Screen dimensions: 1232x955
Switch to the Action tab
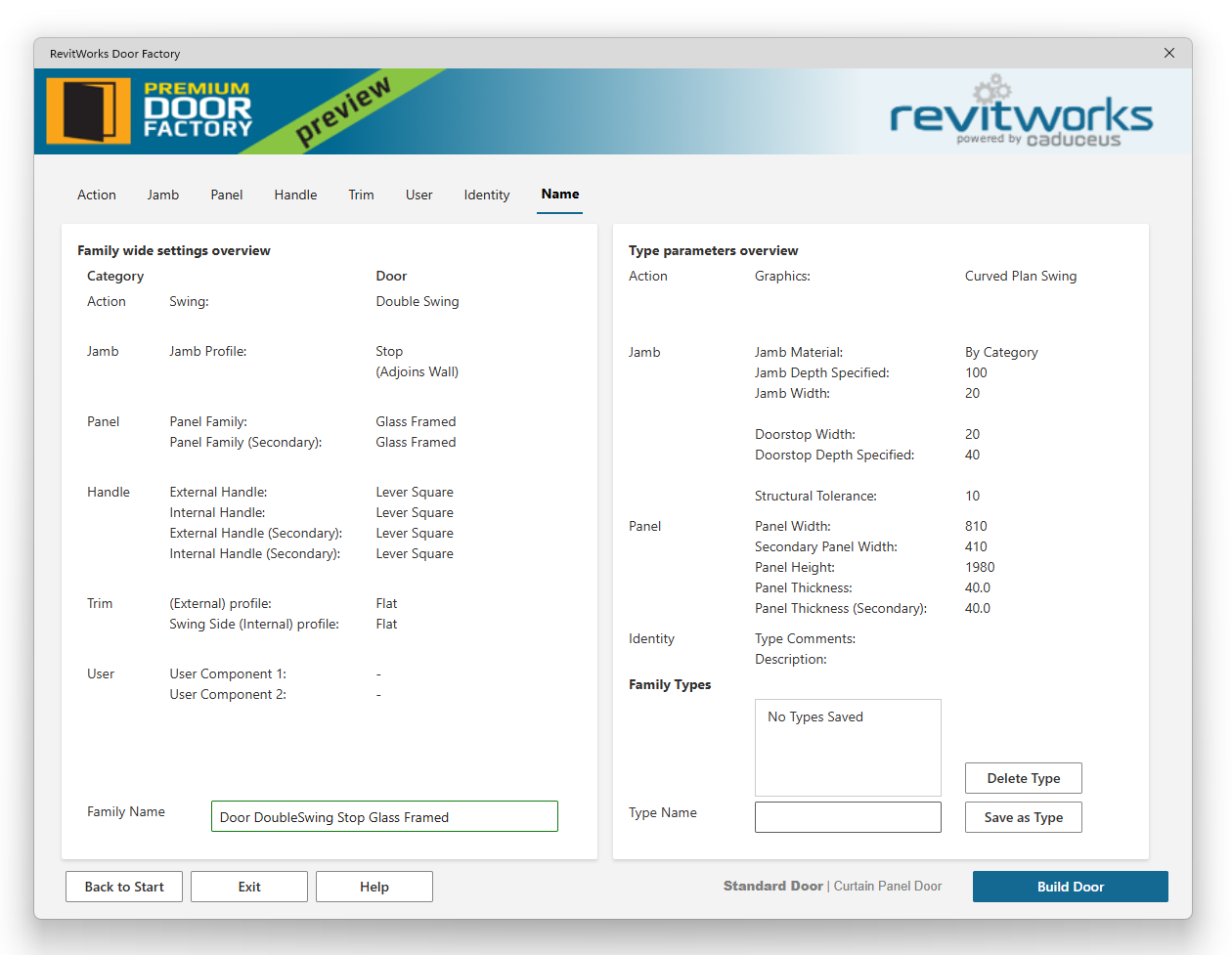(x=97, y=195)
